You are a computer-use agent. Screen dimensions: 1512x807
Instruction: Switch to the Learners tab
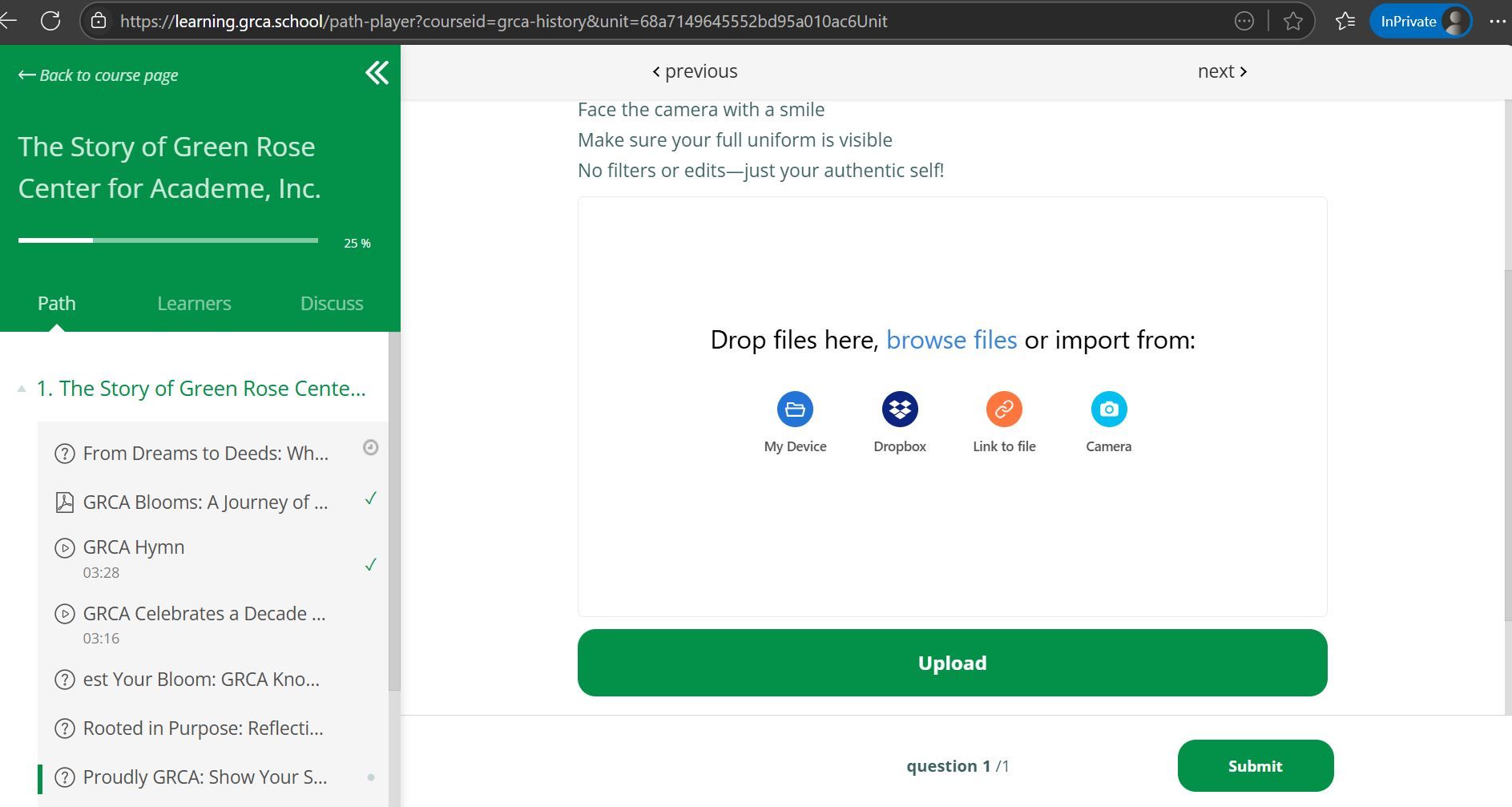[194, 304]
